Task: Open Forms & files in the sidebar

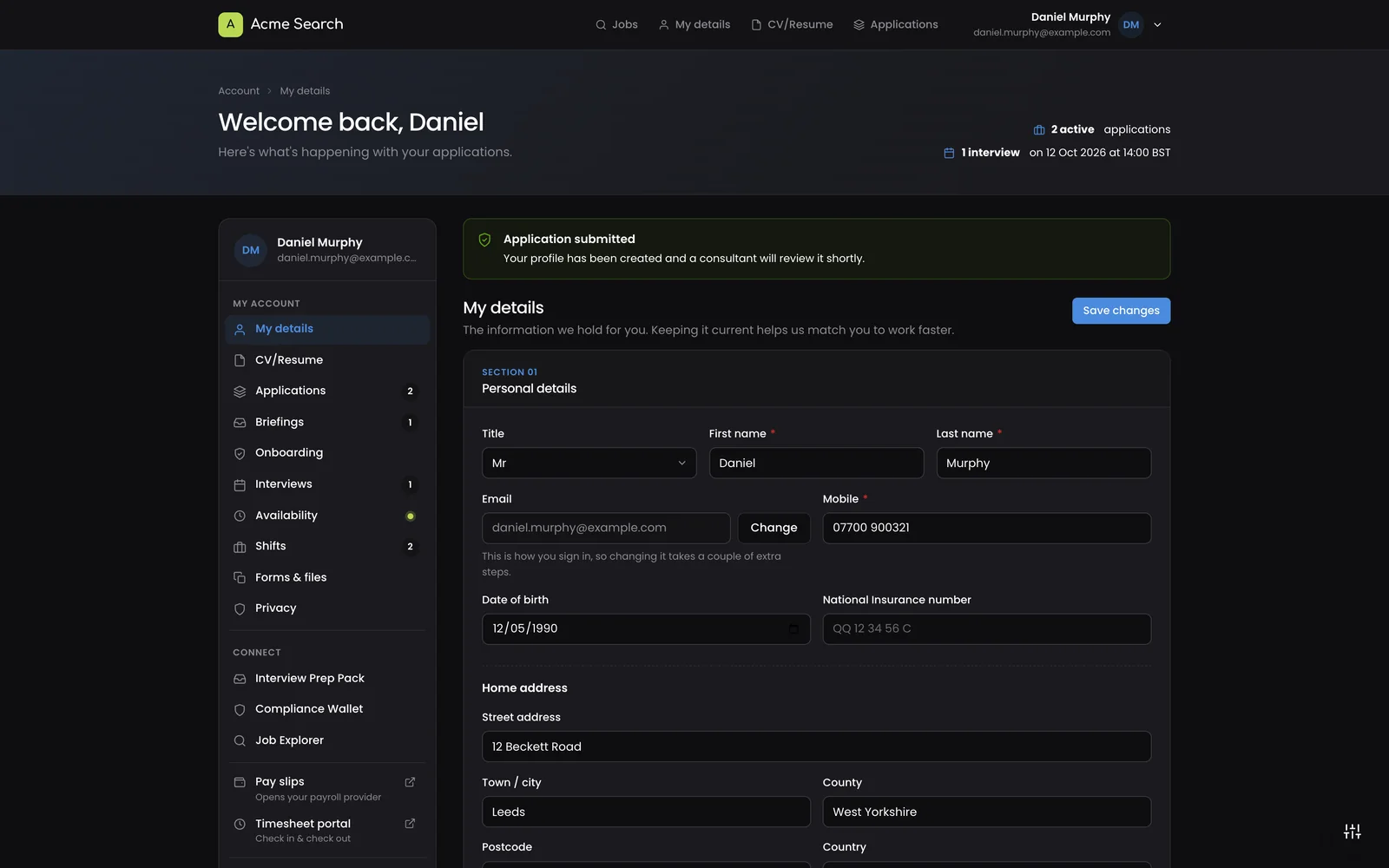Action: [x=327, y=577]
